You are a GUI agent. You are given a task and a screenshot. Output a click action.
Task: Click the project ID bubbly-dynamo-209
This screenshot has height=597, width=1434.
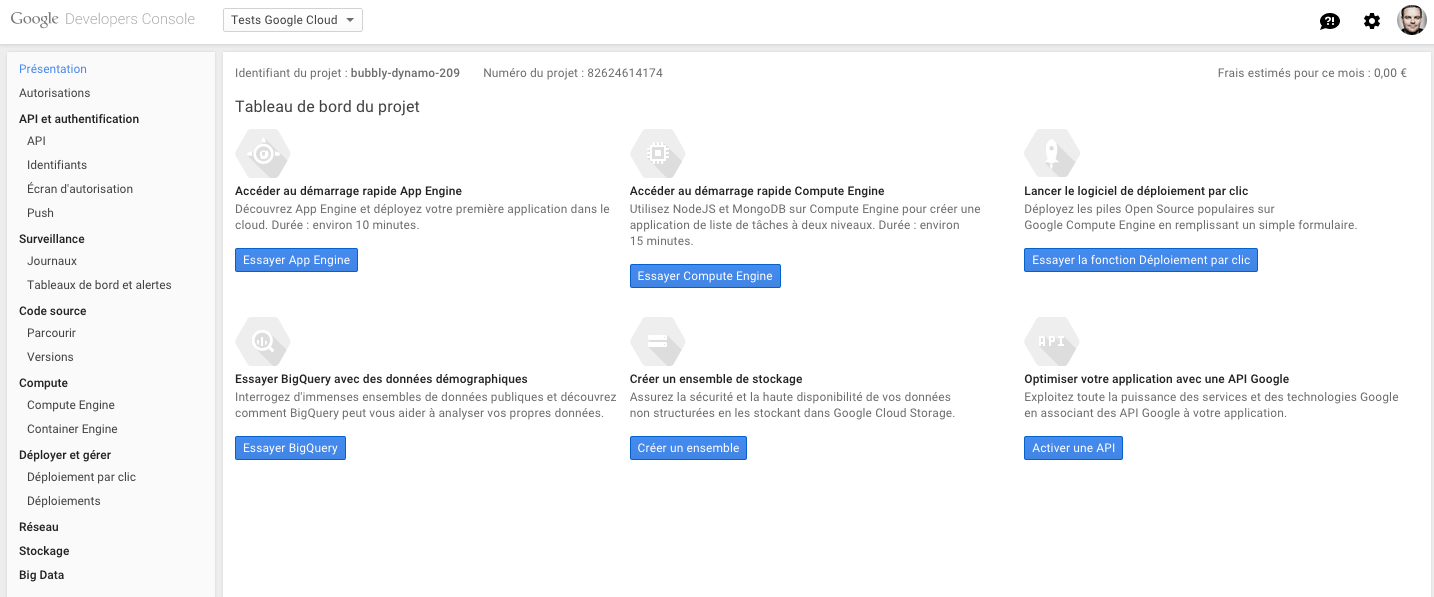point(405,73)
